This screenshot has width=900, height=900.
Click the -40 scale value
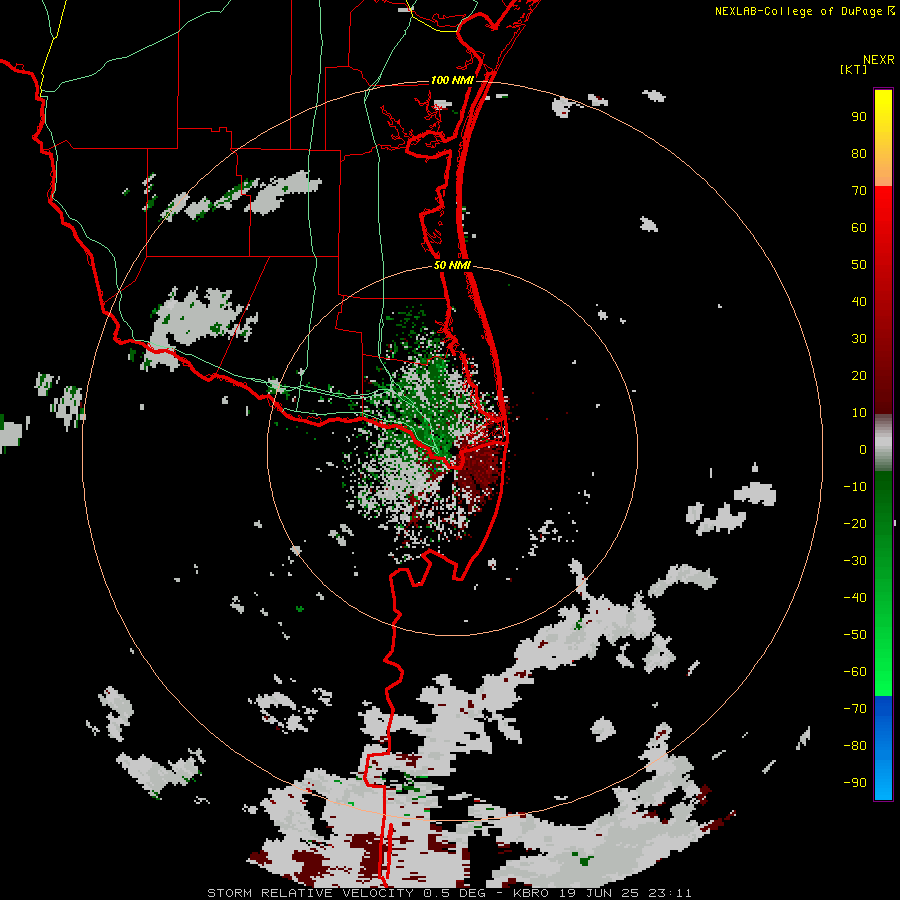click(855, 598)
